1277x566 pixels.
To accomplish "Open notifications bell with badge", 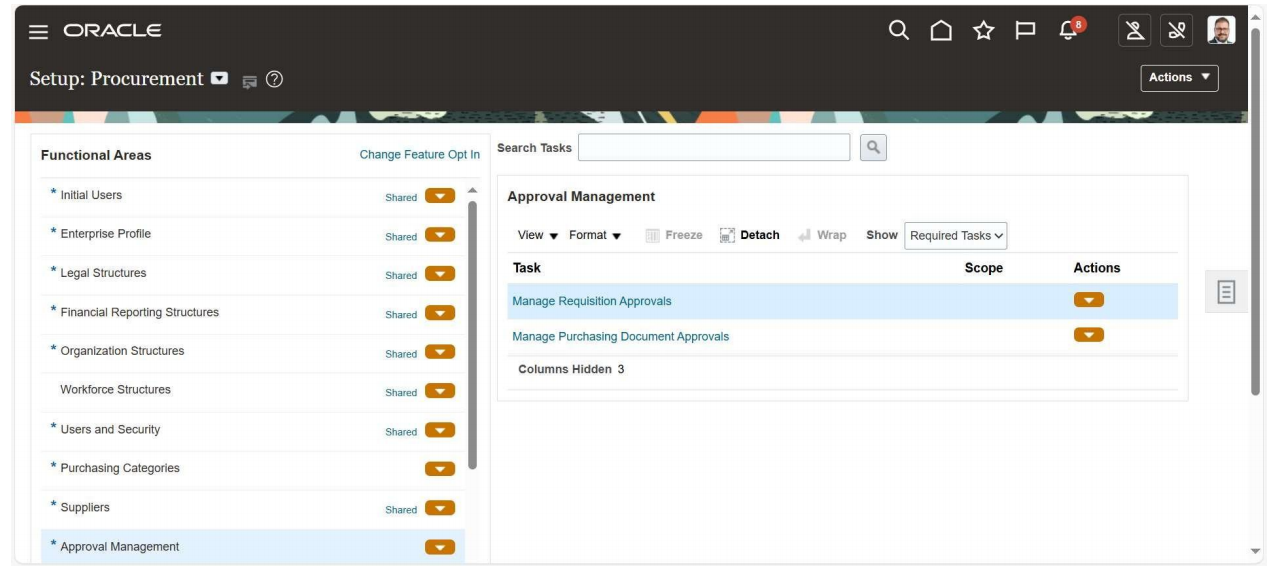I will click(1070, 30).
